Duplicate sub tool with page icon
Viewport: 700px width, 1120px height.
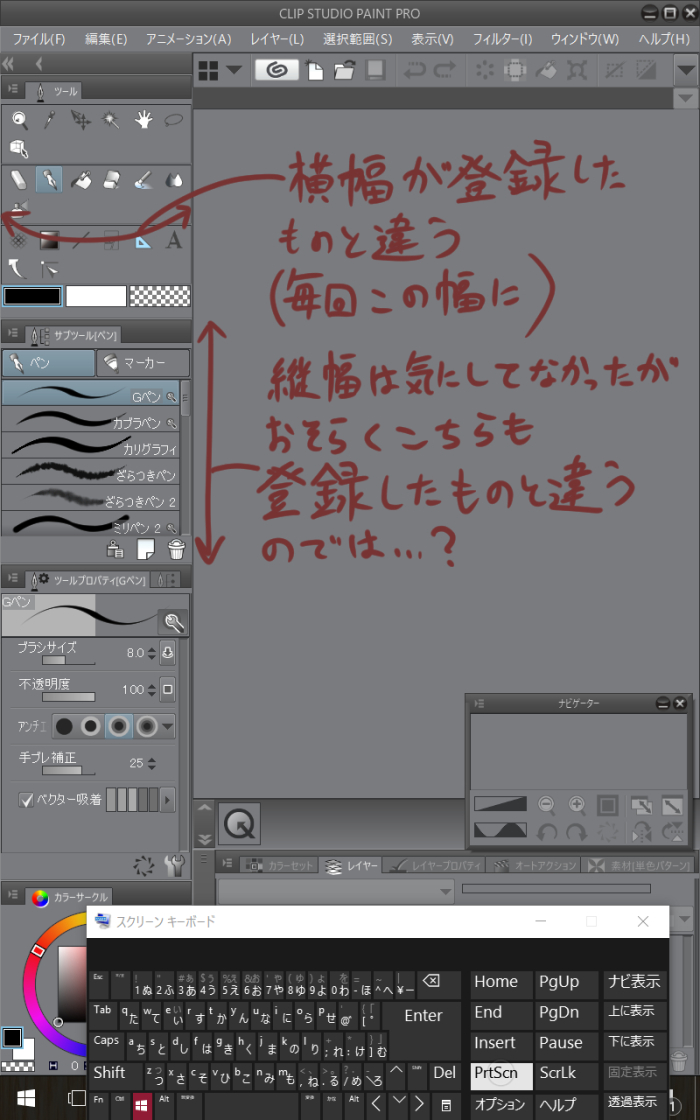tap(146, 549)
